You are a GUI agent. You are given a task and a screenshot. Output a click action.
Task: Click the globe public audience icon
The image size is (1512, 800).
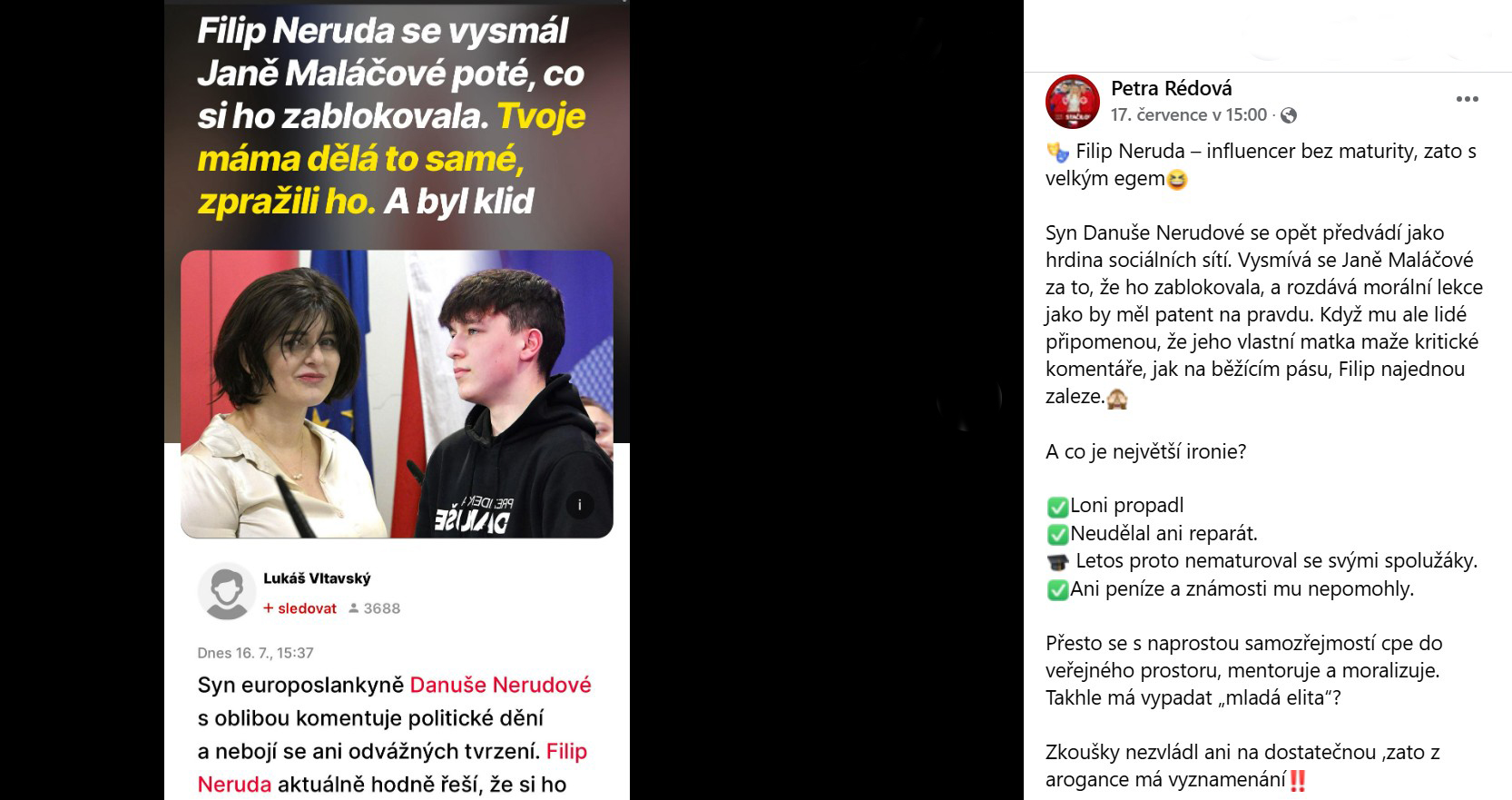coord(1289,115)
